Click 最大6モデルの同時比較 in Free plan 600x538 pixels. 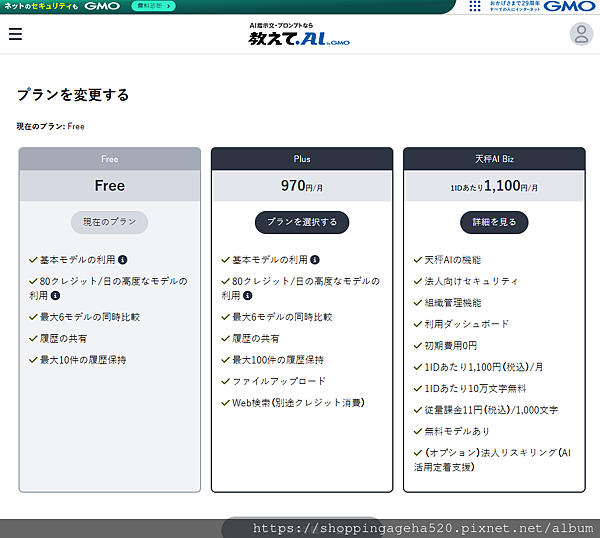click(90, 317)
